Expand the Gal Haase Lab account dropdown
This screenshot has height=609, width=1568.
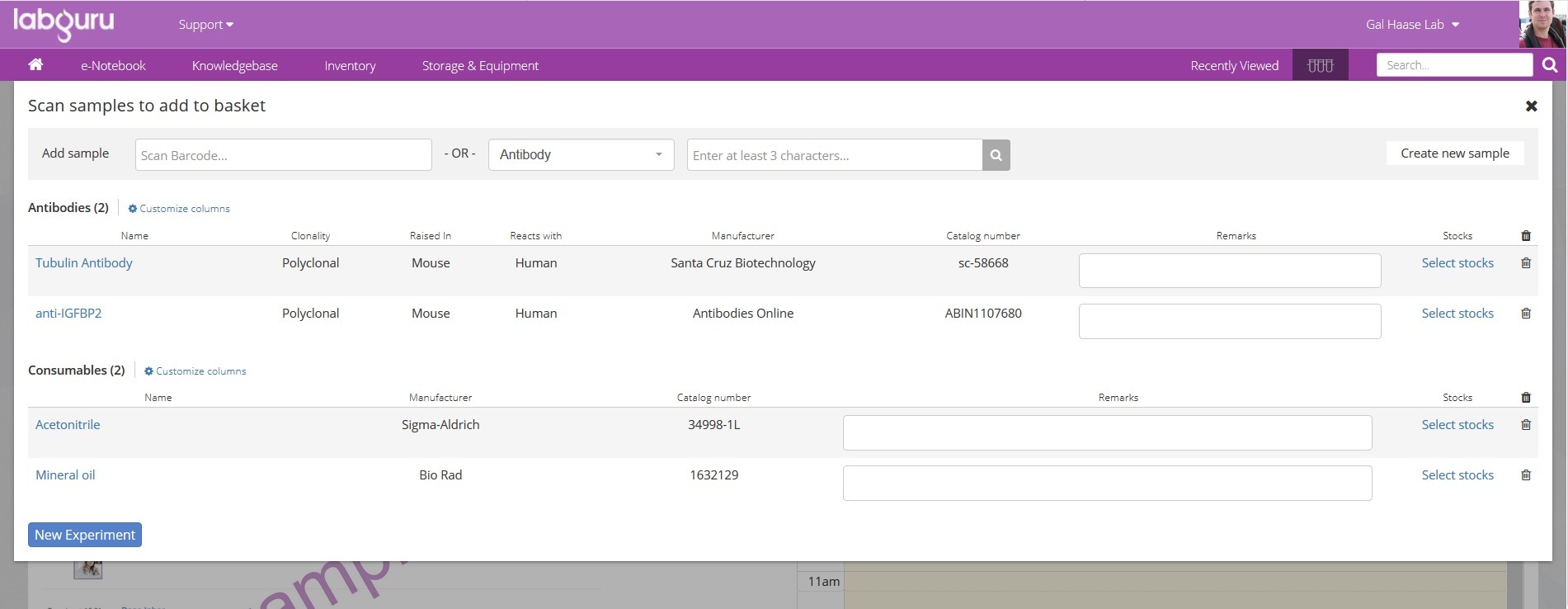click(1412, 25)
